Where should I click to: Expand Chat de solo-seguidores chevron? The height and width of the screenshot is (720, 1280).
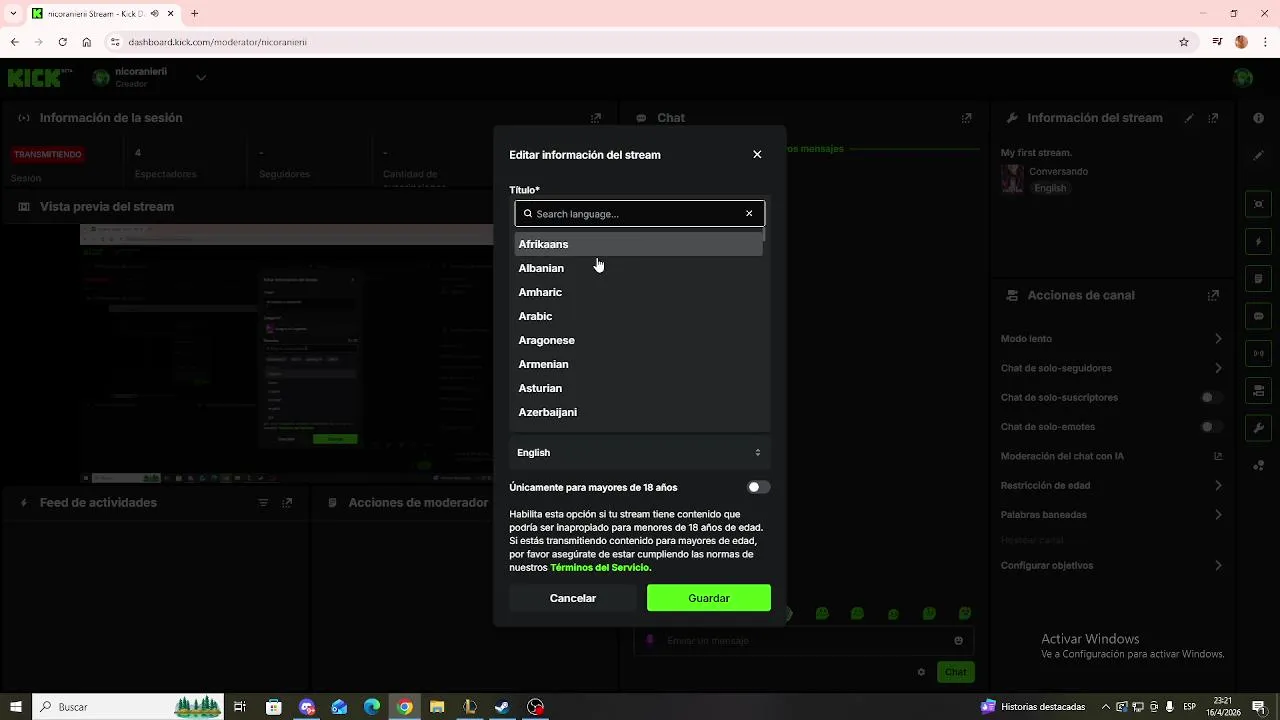click(x=1218, y=368)
